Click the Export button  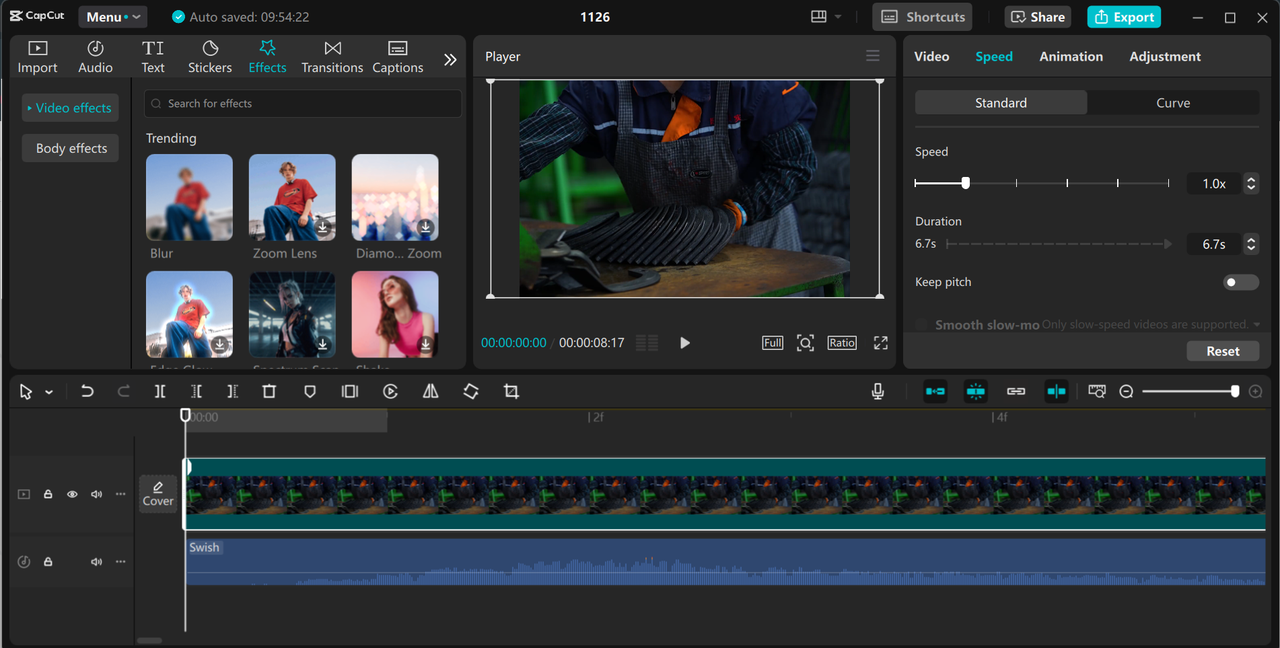coord(1124,17)
